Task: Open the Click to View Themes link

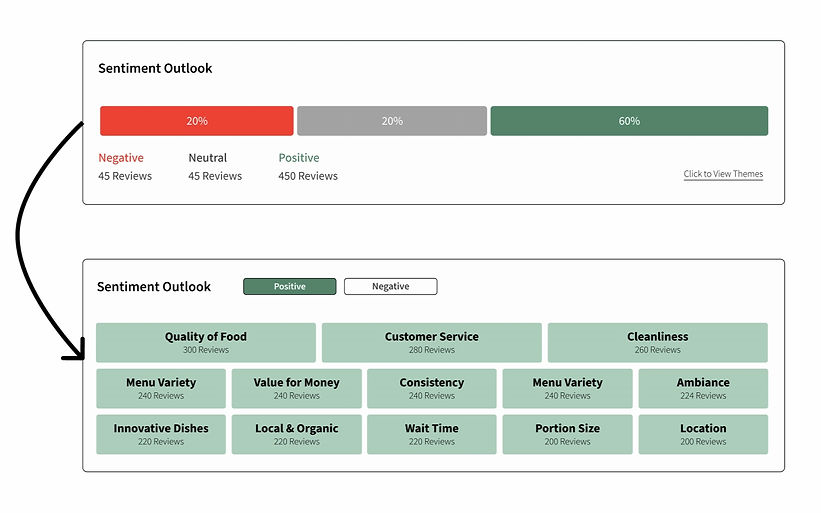Action: tap(723, 174)
